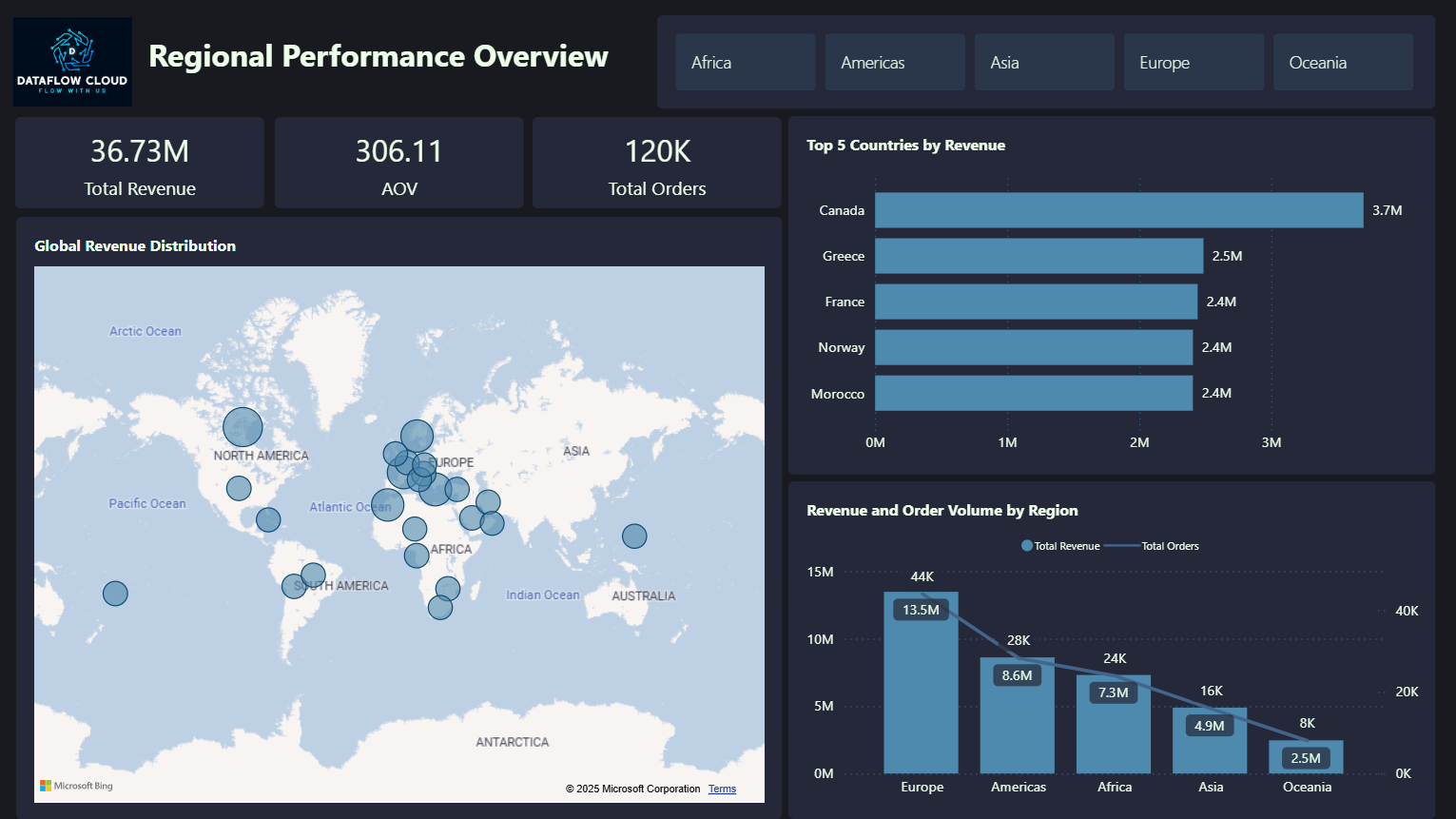This screenshot has height=819, width=1456.
Task: Click the largest bubble over Europe on the map
Action: tap(417, 437)
